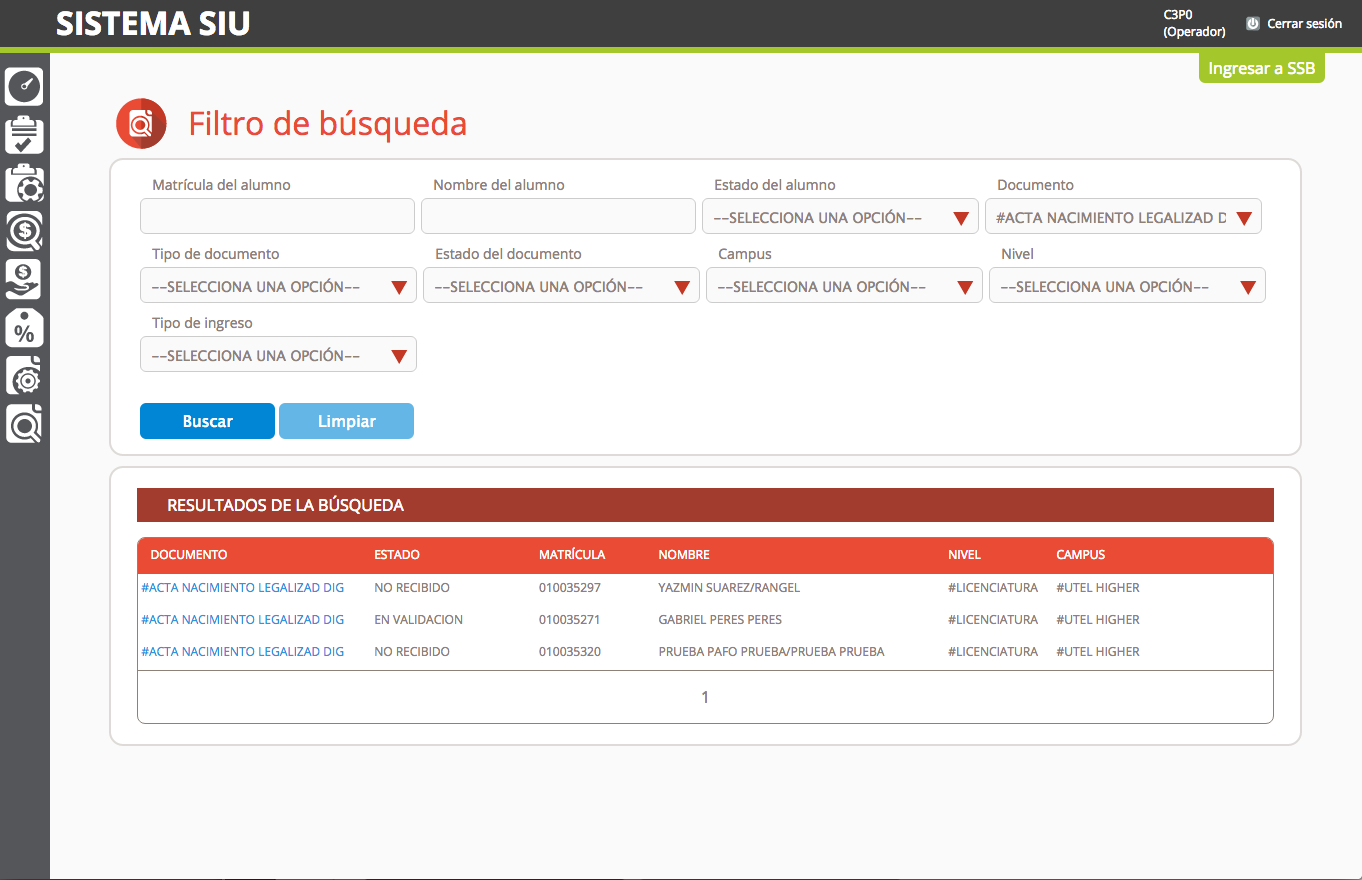Click the red Filtro de búsqueda icon
The height and width of the screenshot is (880, 1362).
coord(141,124)
